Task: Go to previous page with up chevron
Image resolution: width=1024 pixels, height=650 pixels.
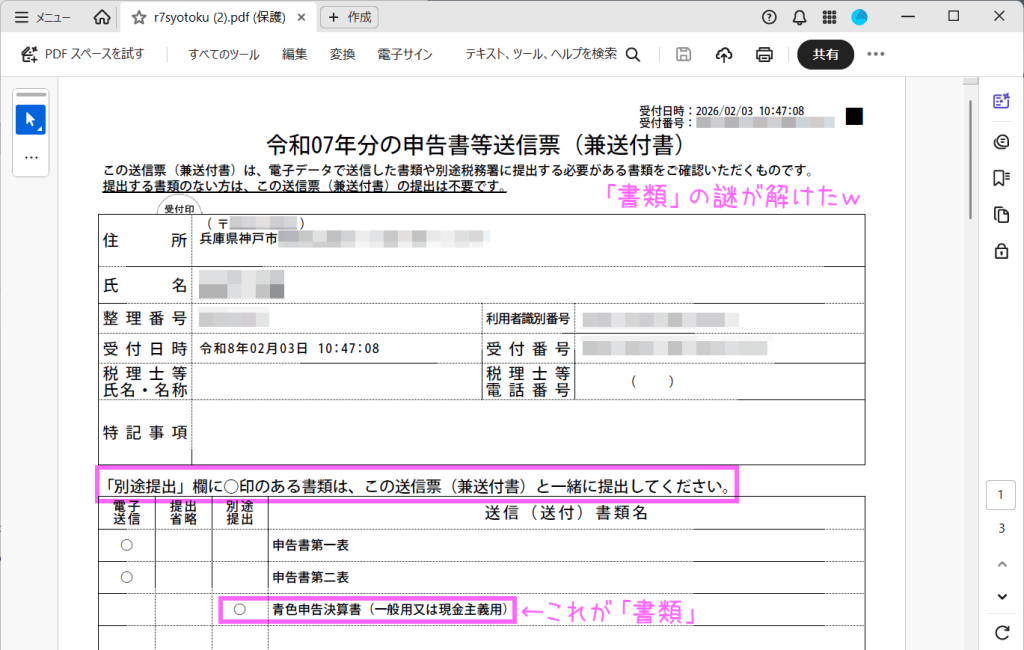Action: (1001, 564)
